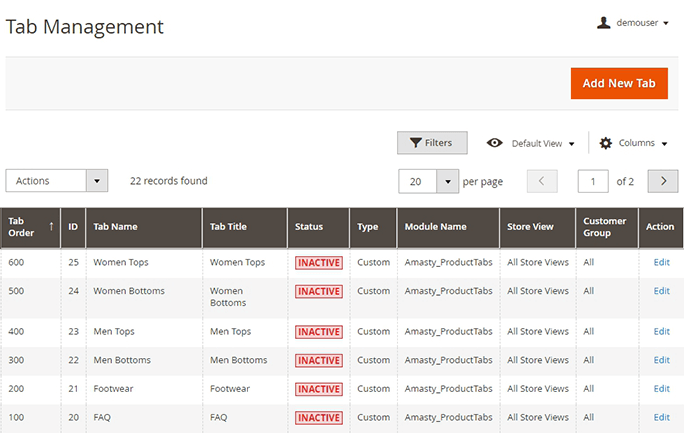Edit the Footwear tab row
Image resolution: width=684 pixels, height=433 pixels.
[x=661, y=389]
